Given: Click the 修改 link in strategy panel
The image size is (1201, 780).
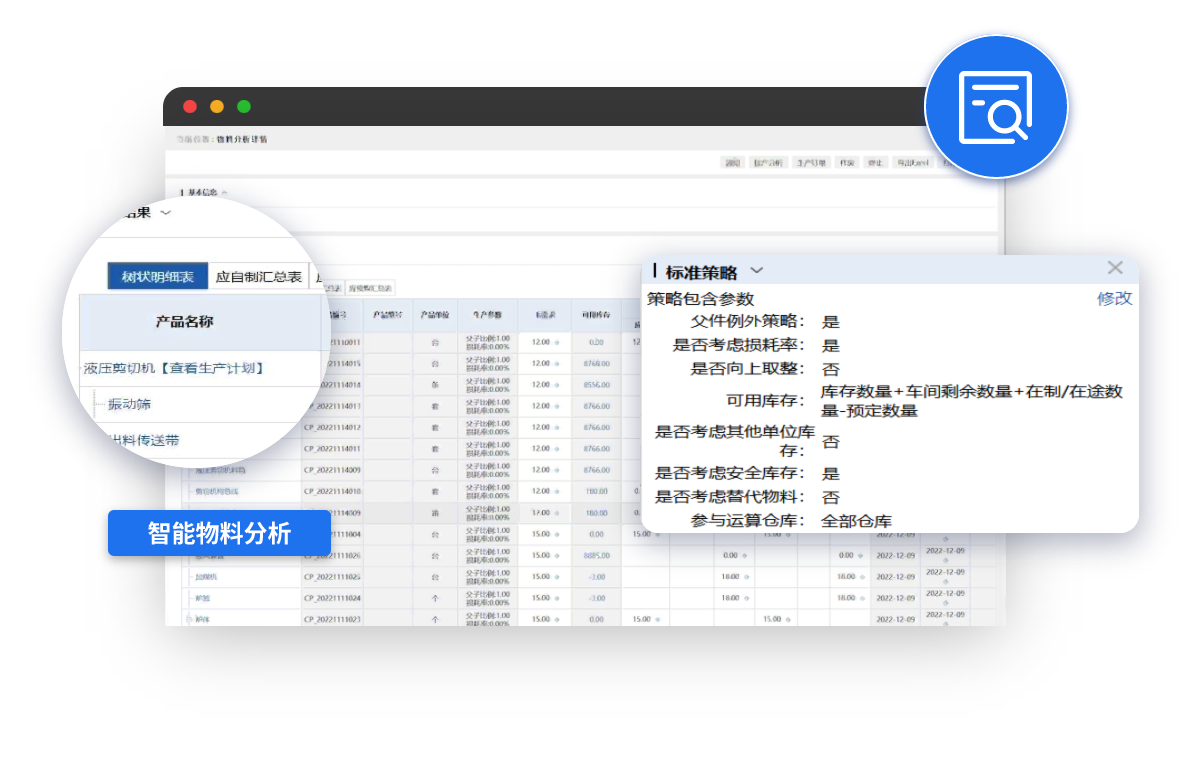Looking at the screenshot, I should (x=1114, y=298).
